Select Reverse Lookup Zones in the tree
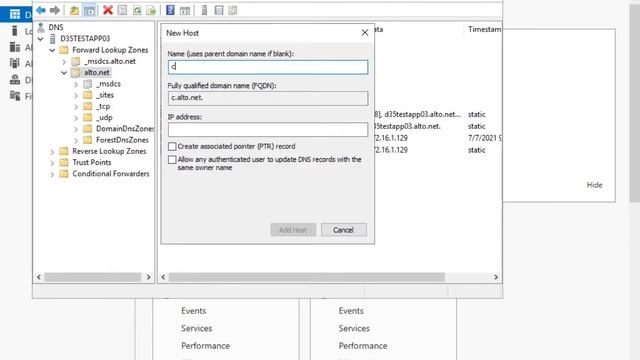Screen dimensions: 640x360 (x=109, y=151)
